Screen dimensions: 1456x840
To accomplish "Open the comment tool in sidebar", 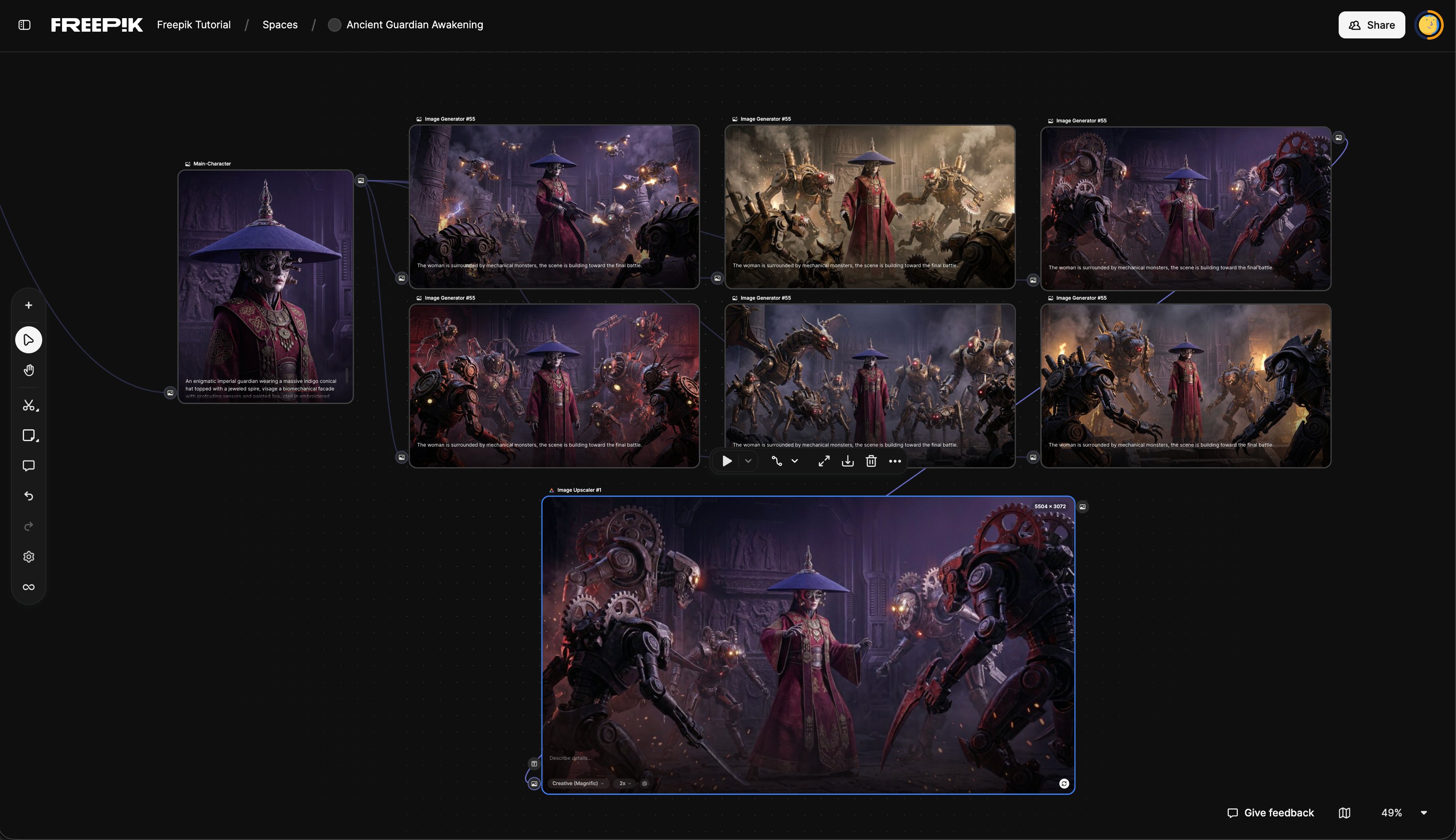I will pos(28,466).
